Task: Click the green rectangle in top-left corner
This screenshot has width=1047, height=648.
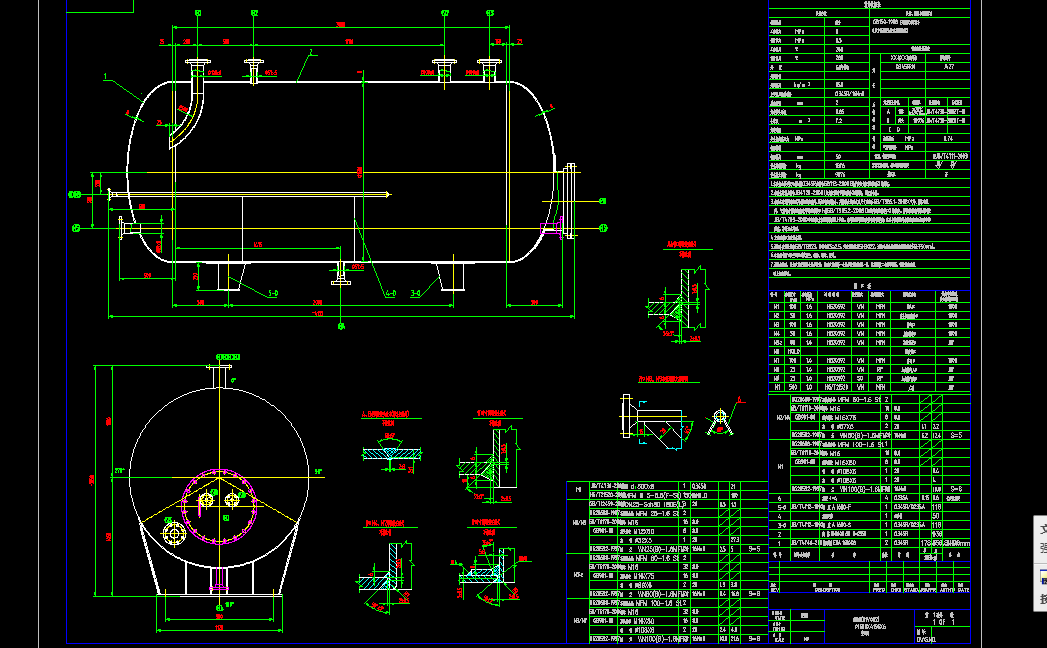Action: (x=99, y=6)
